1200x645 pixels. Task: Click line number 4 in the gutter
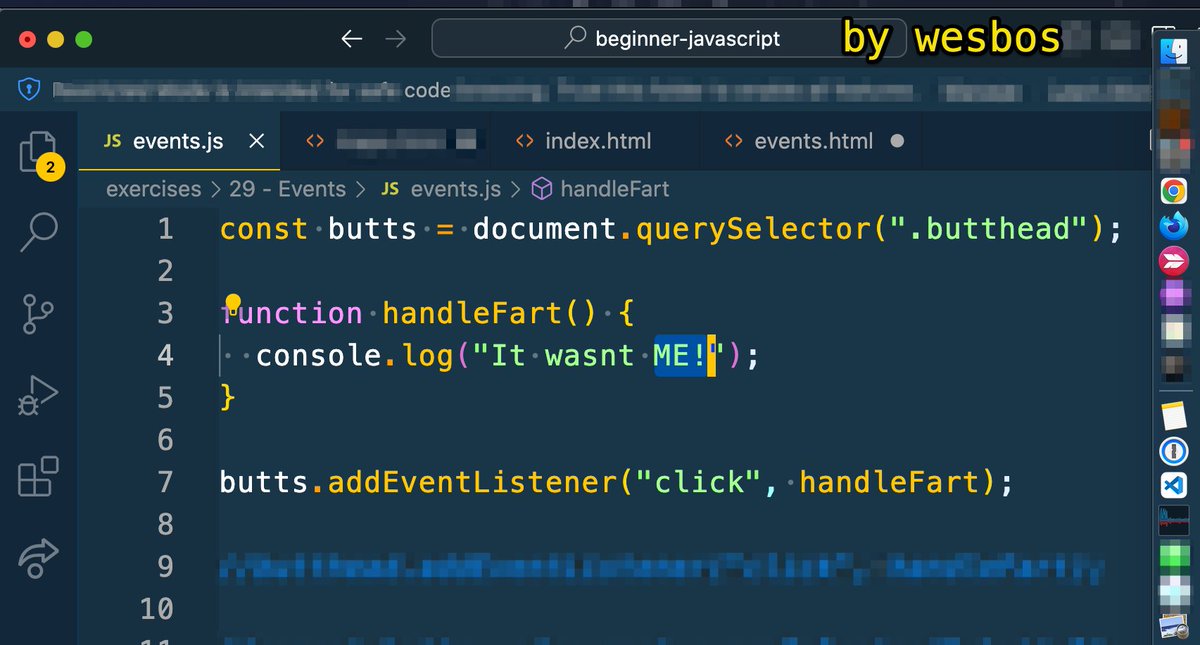point(165,356)
